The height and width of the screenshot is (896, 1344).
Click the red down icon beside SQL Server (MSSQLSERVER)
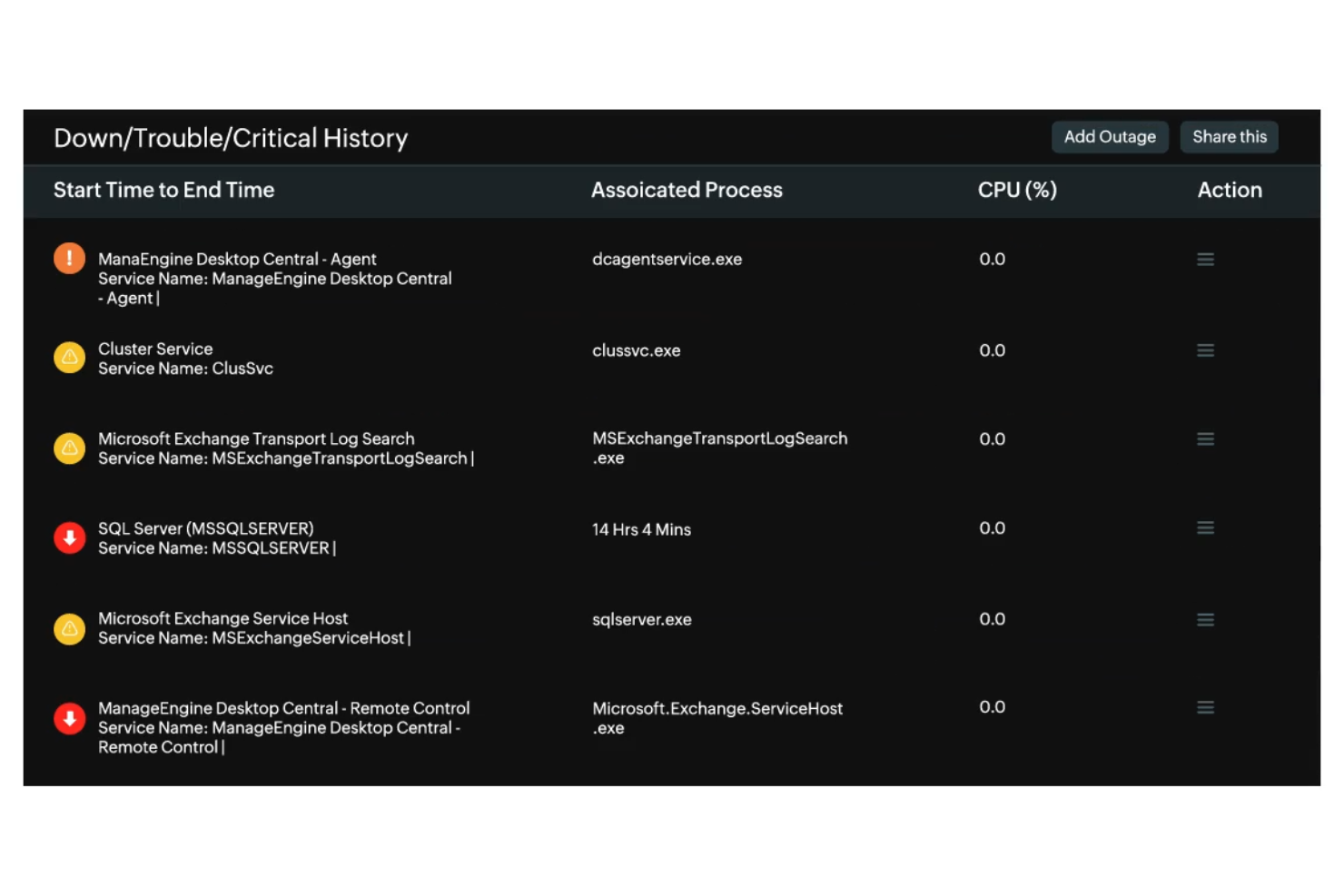[69, 538]
